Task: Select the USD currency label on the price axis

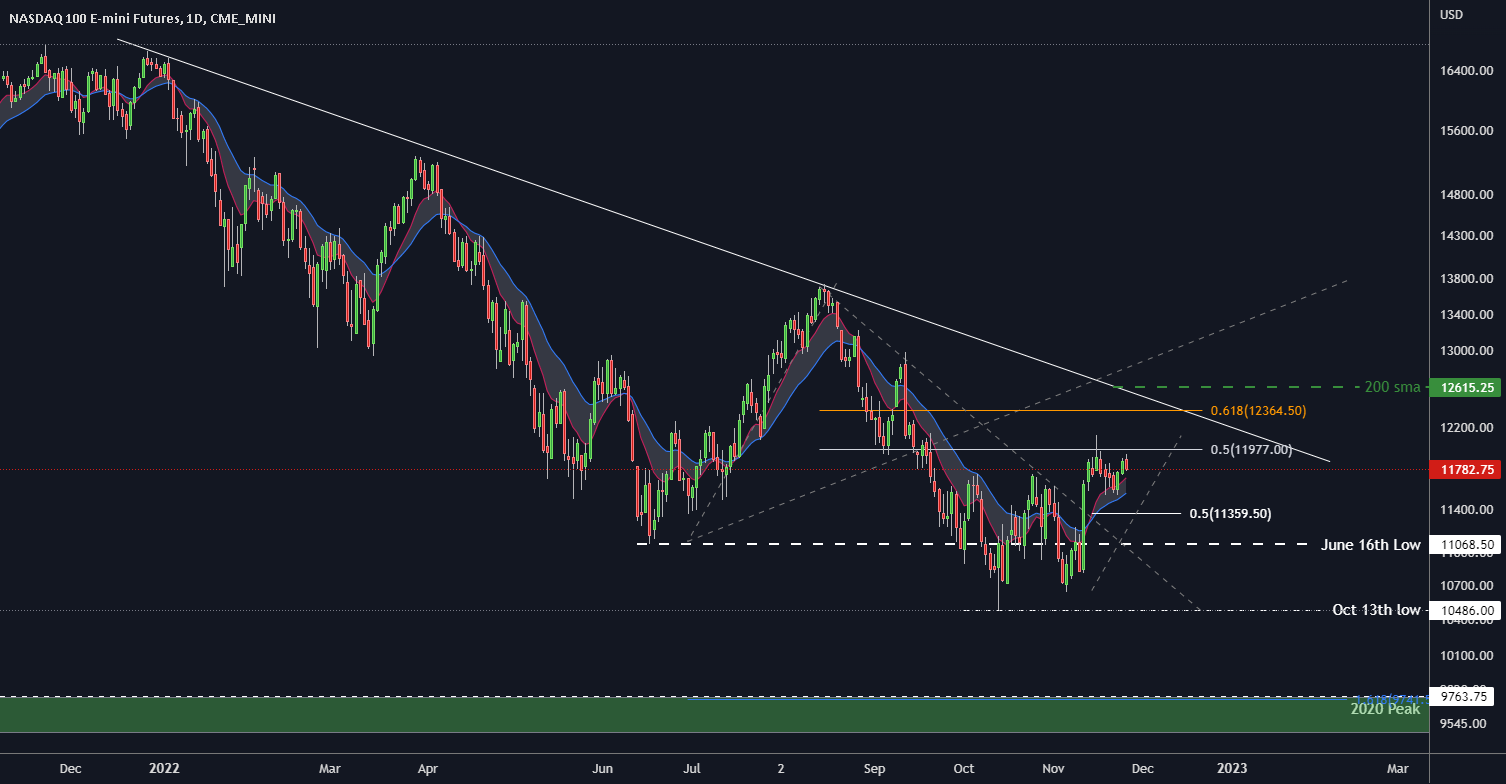Action: point(1451,14)
